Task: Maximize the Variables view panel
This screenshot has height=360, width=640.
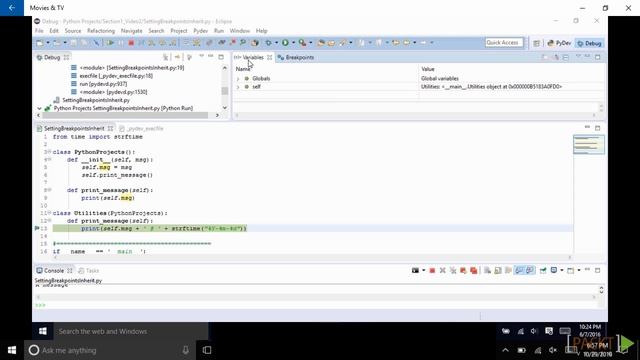Action: [598, 57]
